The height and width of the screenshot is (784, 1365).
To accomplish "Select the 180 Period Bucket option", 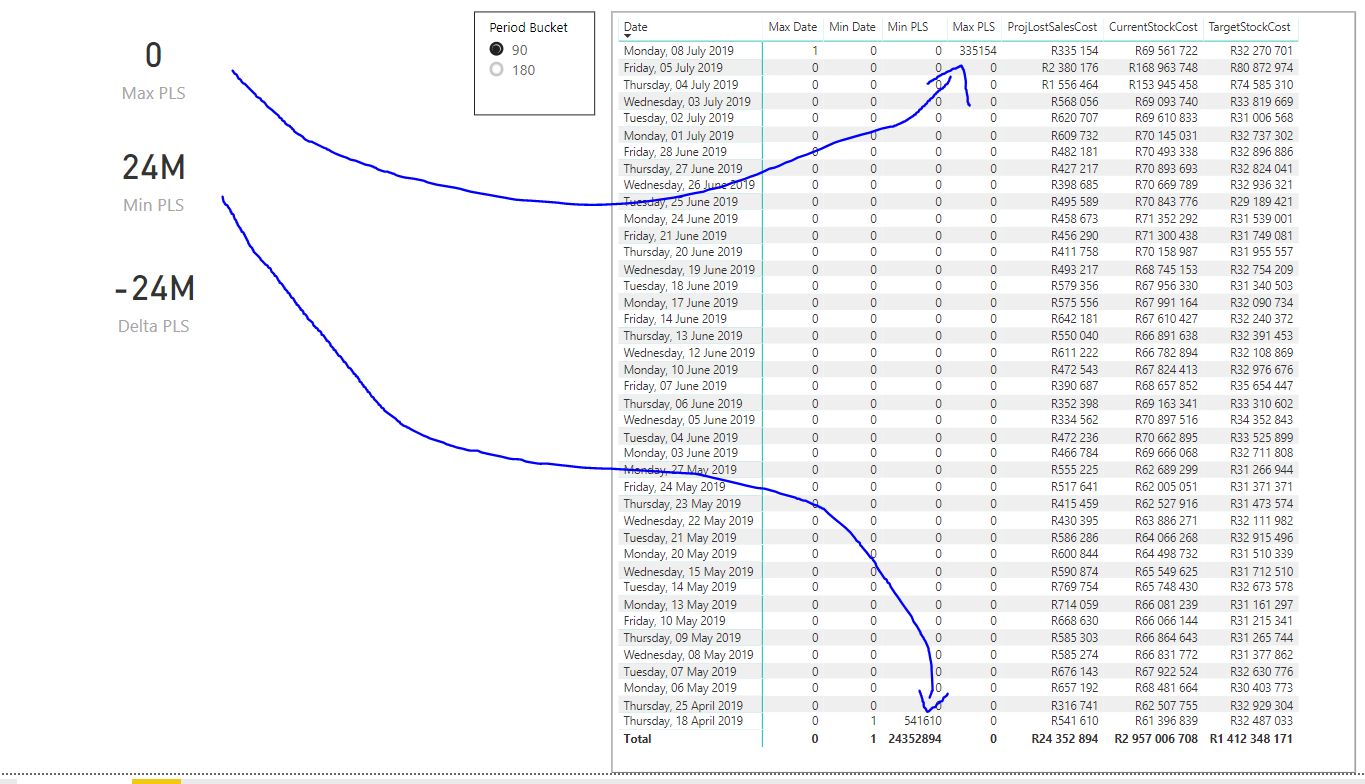I will pos(497,70).
